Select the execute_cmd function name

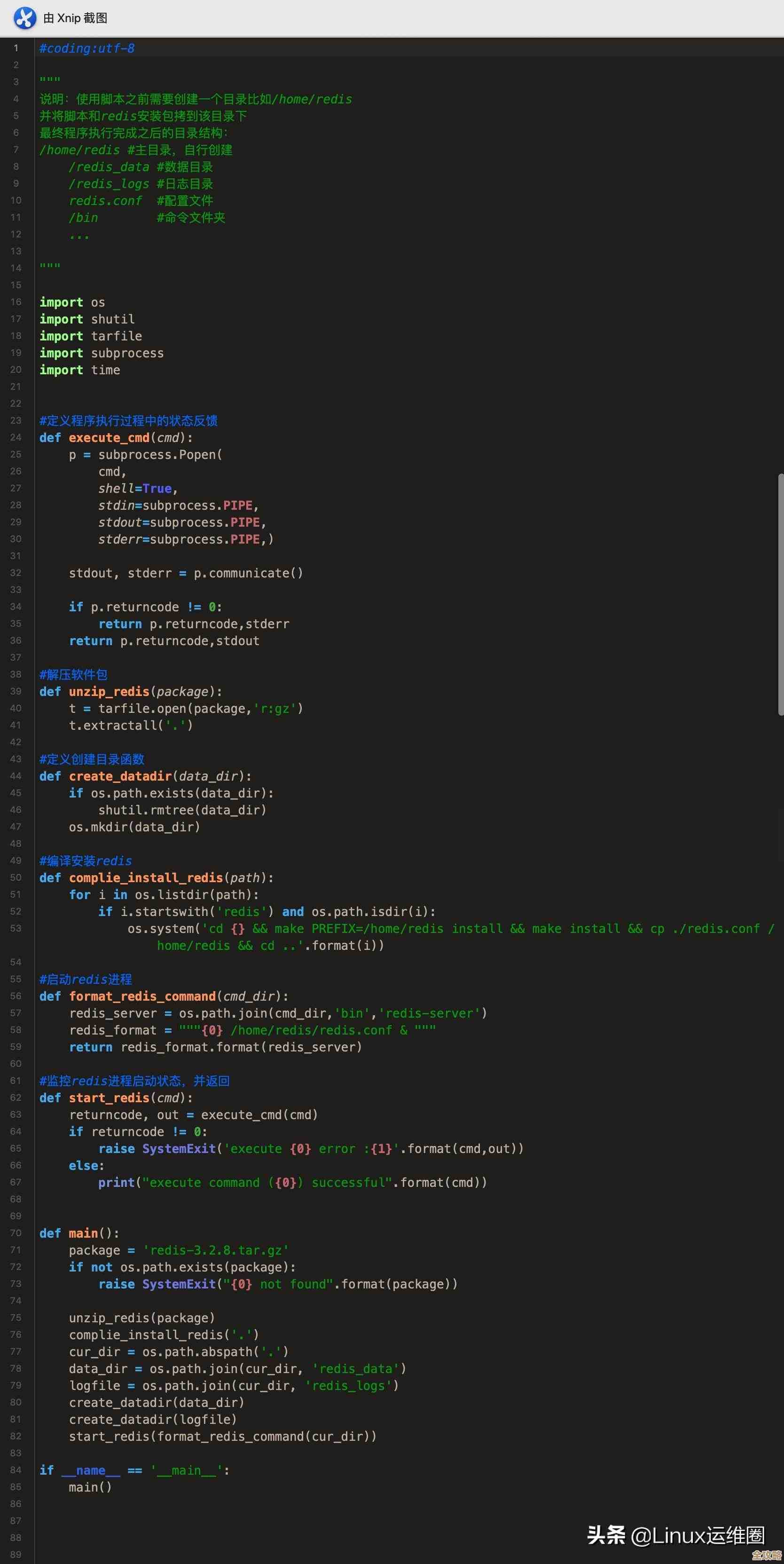pos(110,437)
